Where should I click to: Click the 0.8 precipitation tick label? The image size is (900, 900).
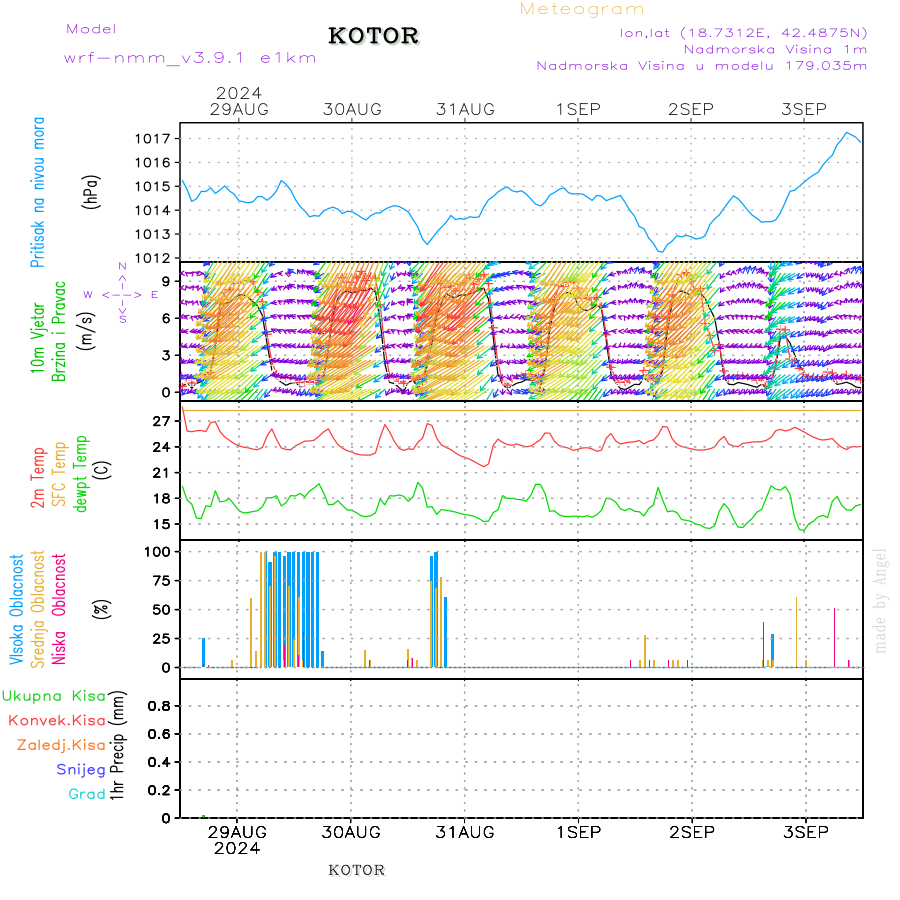(x=160, y=706)
